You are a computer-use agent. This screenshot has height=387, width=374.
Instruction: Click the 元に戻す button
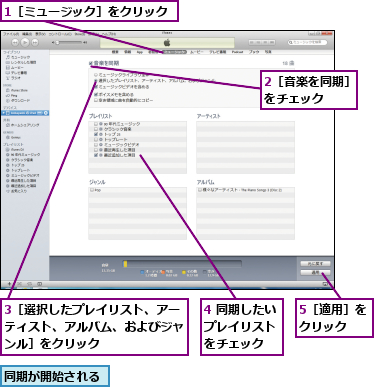point(315,264)
